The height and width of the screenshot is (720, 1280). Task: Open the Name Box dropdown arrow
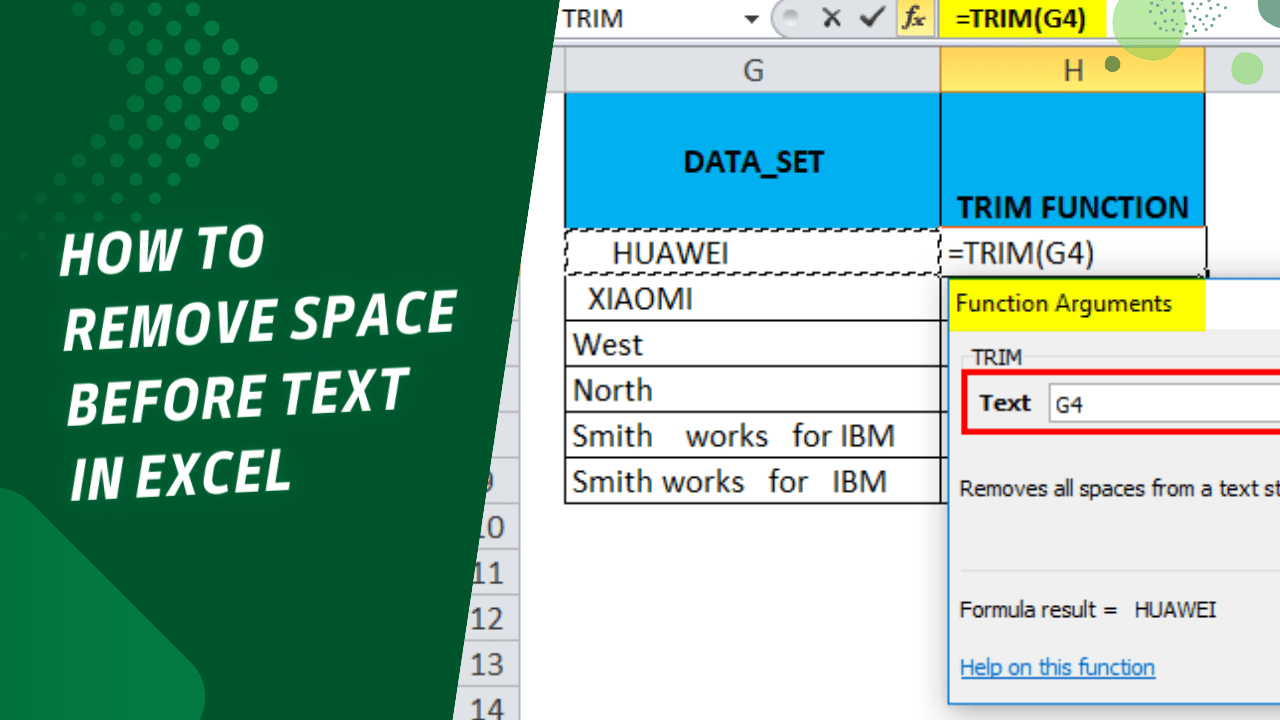pos(753,18)
